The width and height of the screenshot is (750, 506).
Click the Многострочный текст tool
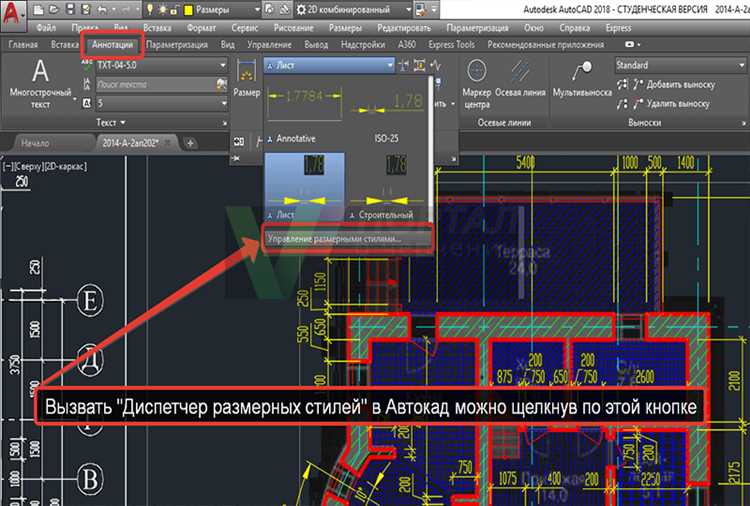[x=40, y=83]
